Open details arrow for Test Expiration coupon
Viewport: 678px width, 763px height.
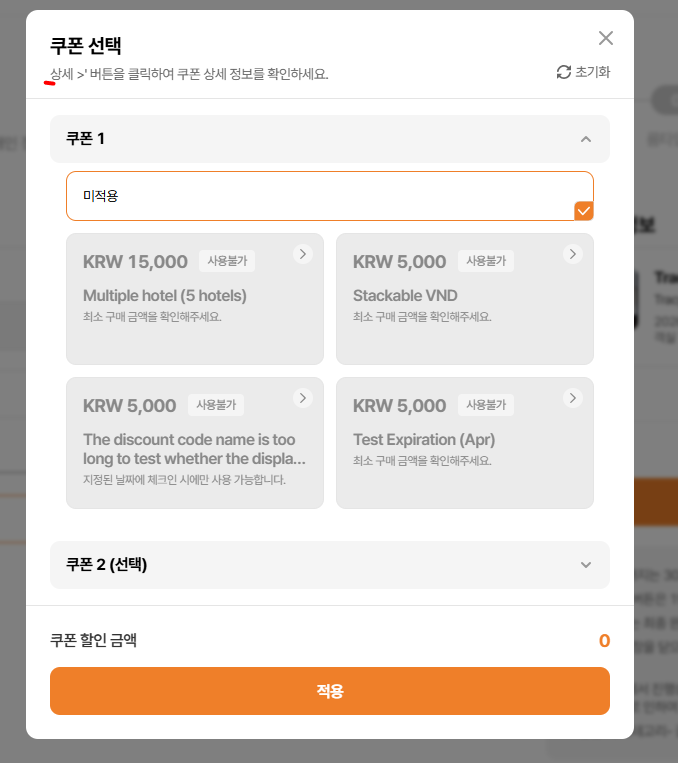572,398
